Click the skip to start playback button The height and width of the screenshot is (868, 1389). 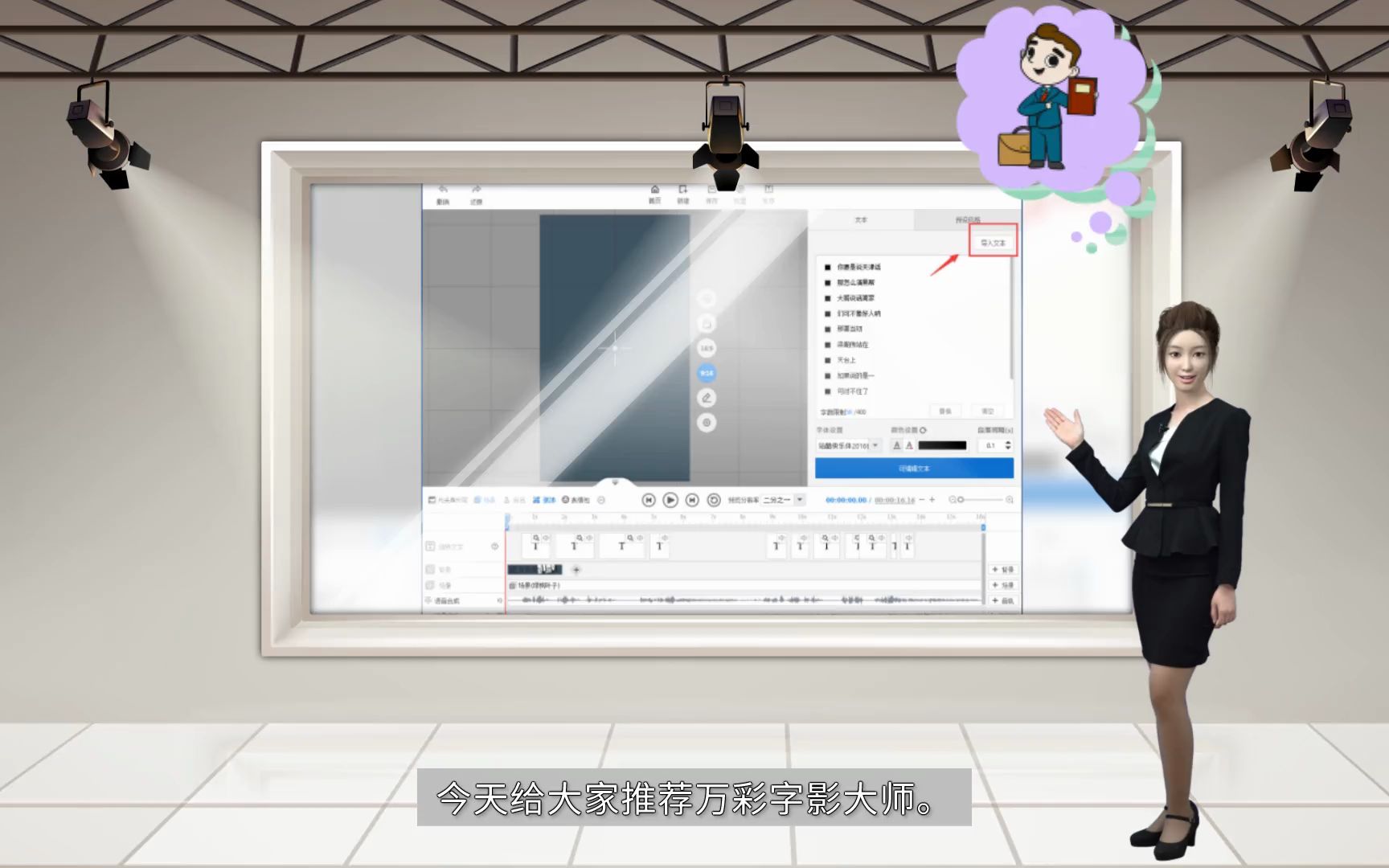[649, 500]
